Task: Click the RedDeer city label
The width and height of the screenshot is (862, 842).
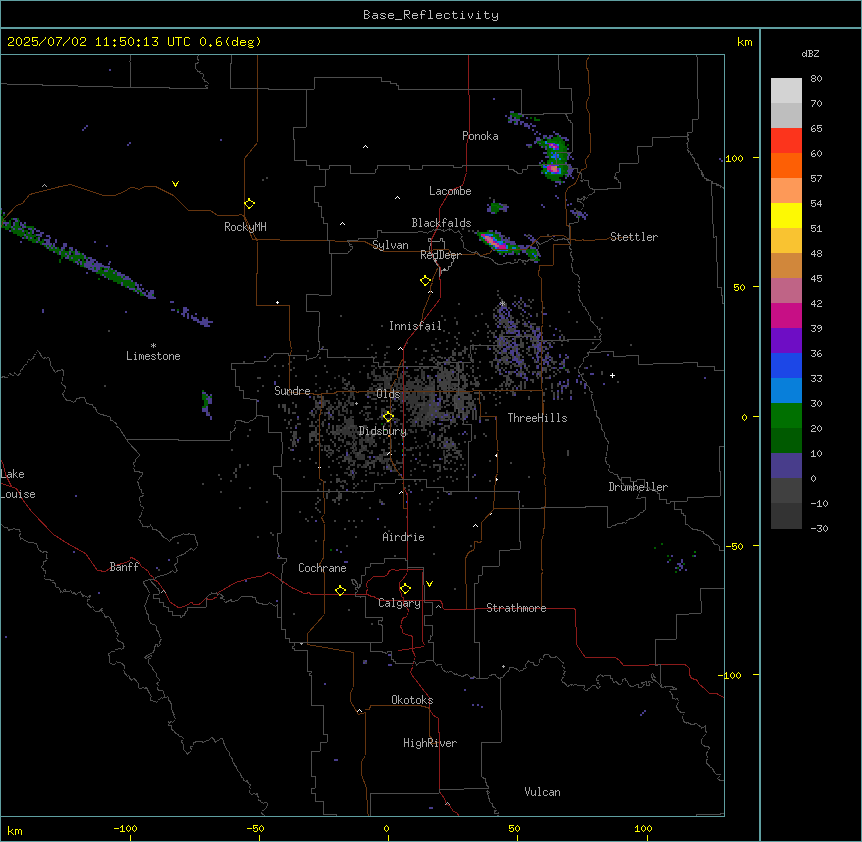Action: point(440,255)
